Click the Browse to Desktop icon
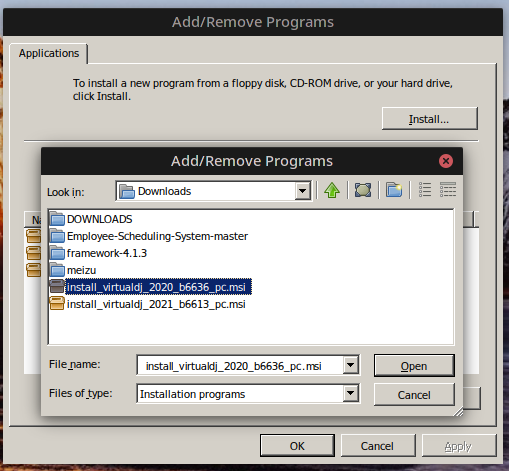The height and width of the screenshot is (471, 509). point(363,190)
